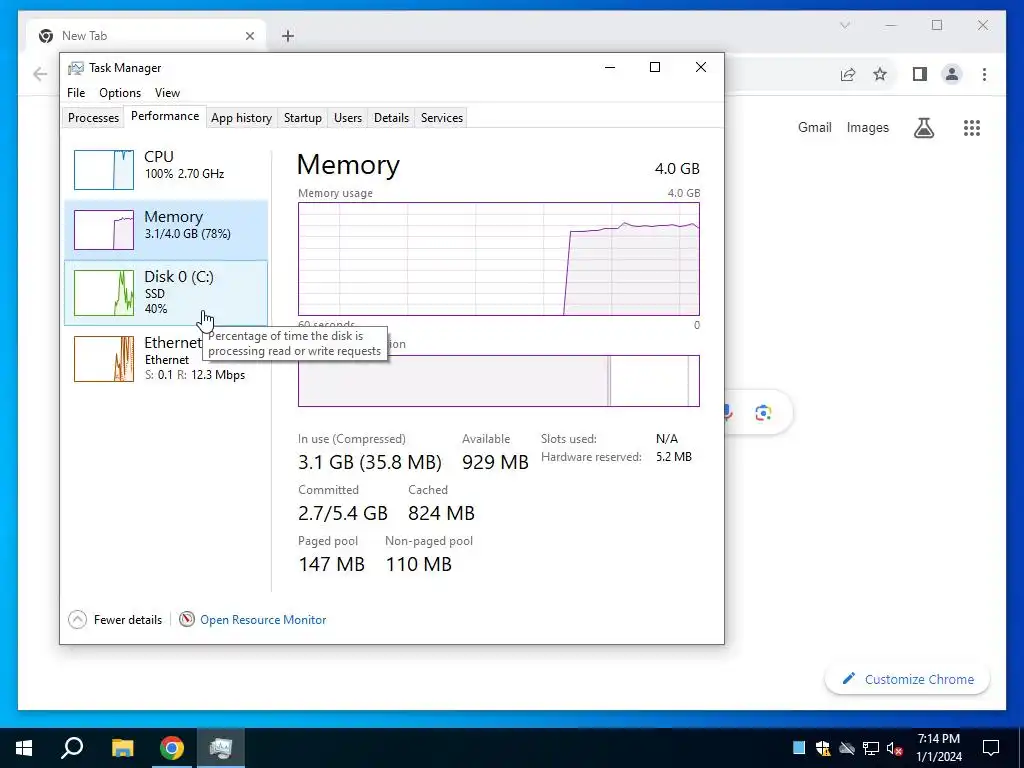Click the Cached 824 MB value
Viewport: 1024px width, 768px height.
click(441, 513)
